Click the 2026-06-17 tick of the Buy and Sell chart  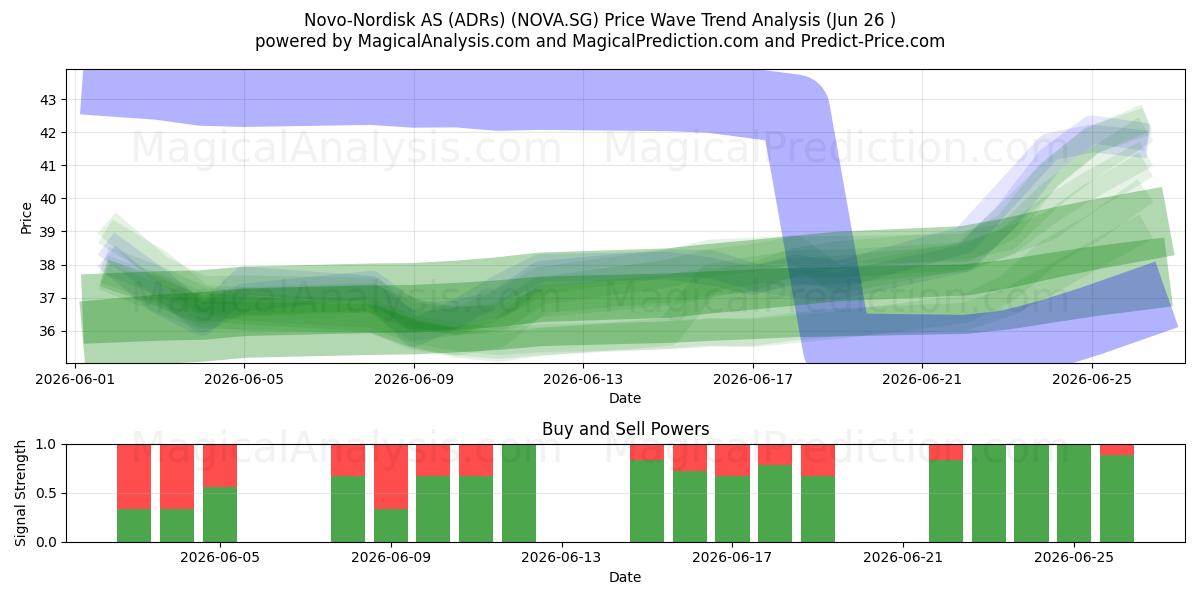(733, 558)
